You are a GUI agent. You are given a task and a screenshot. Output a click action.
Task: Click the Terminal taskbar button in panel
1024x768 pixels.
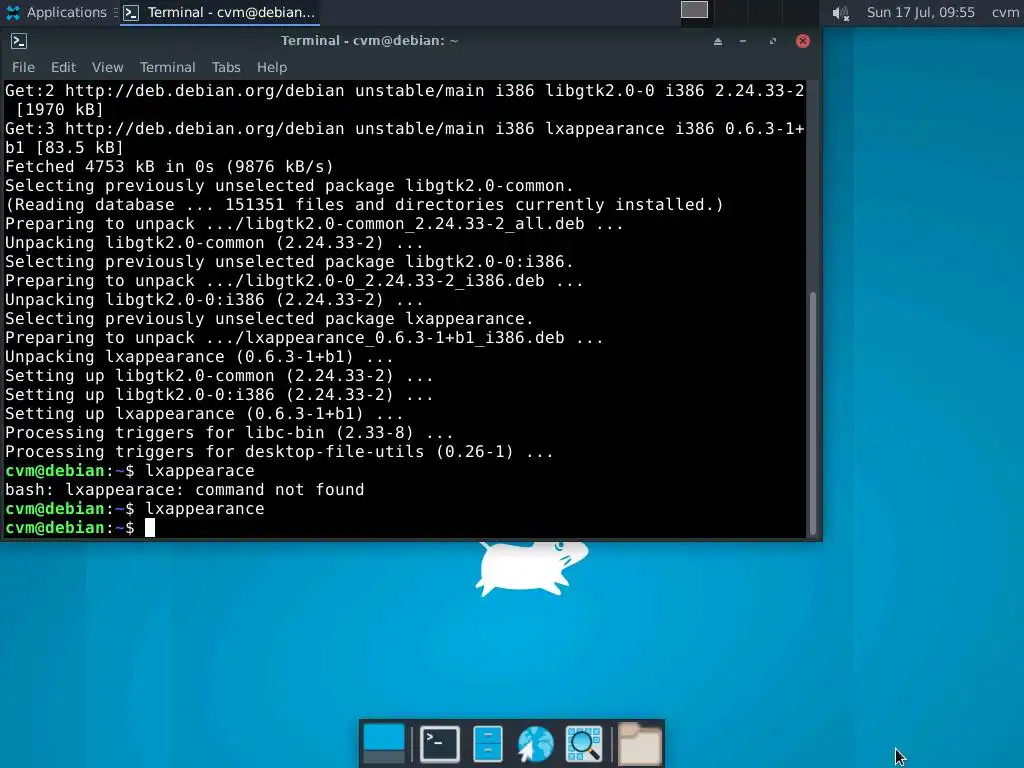click(220, 12)
